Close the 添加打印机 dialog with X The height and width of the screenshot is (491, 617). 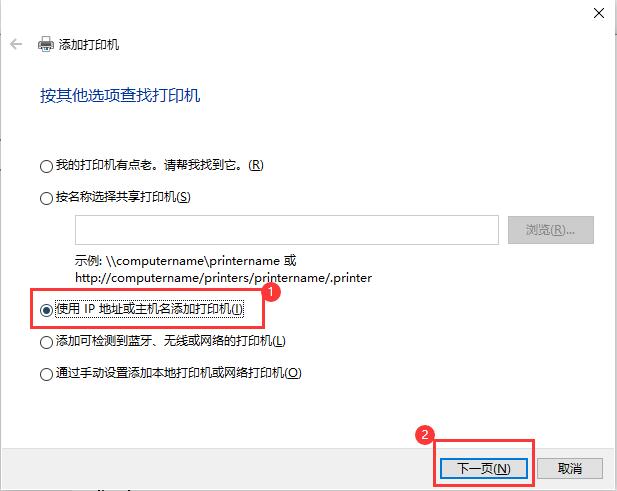tap(599, 13)
